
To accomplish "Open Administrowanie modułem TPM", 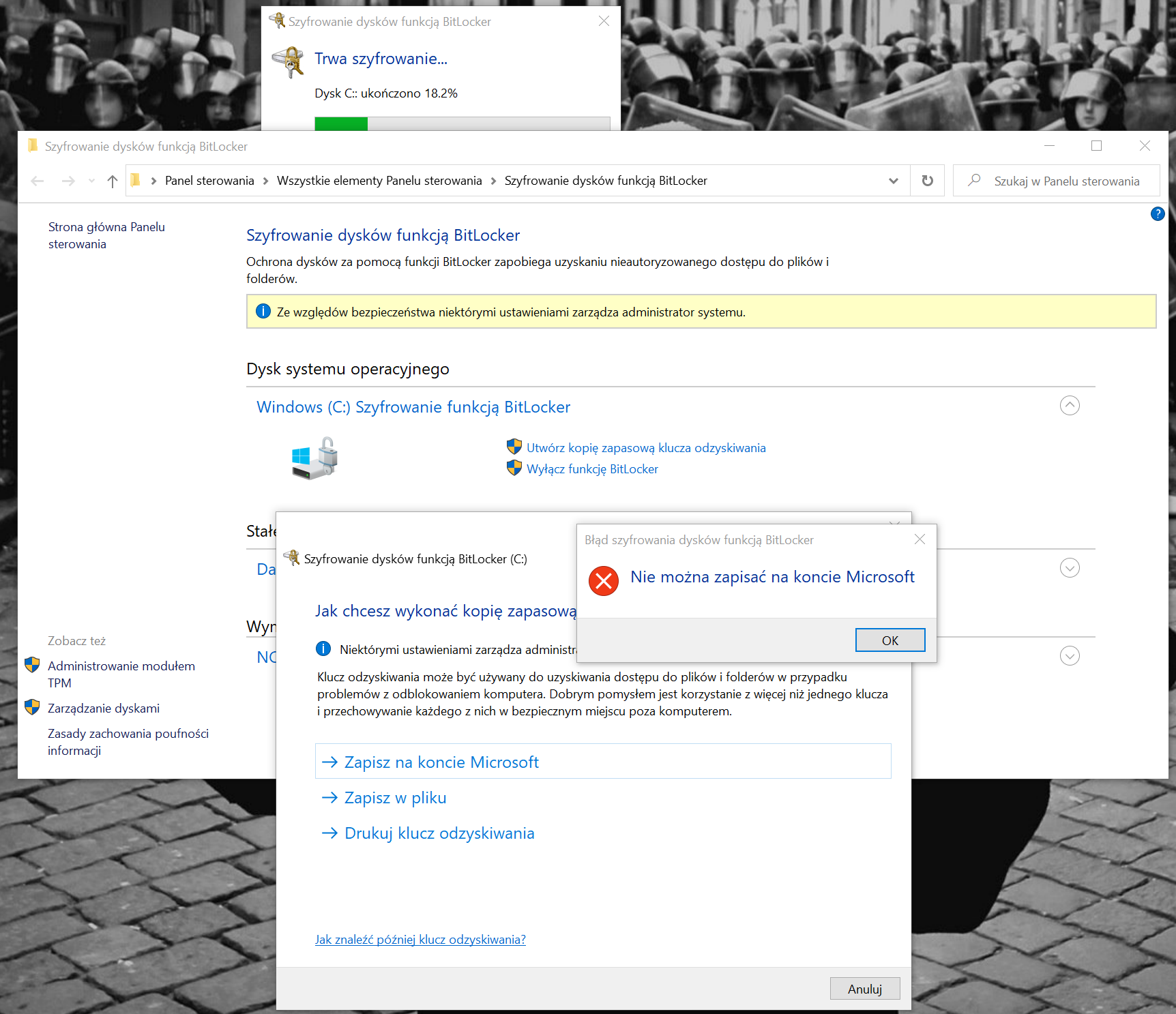I will [x=121, y=674].
